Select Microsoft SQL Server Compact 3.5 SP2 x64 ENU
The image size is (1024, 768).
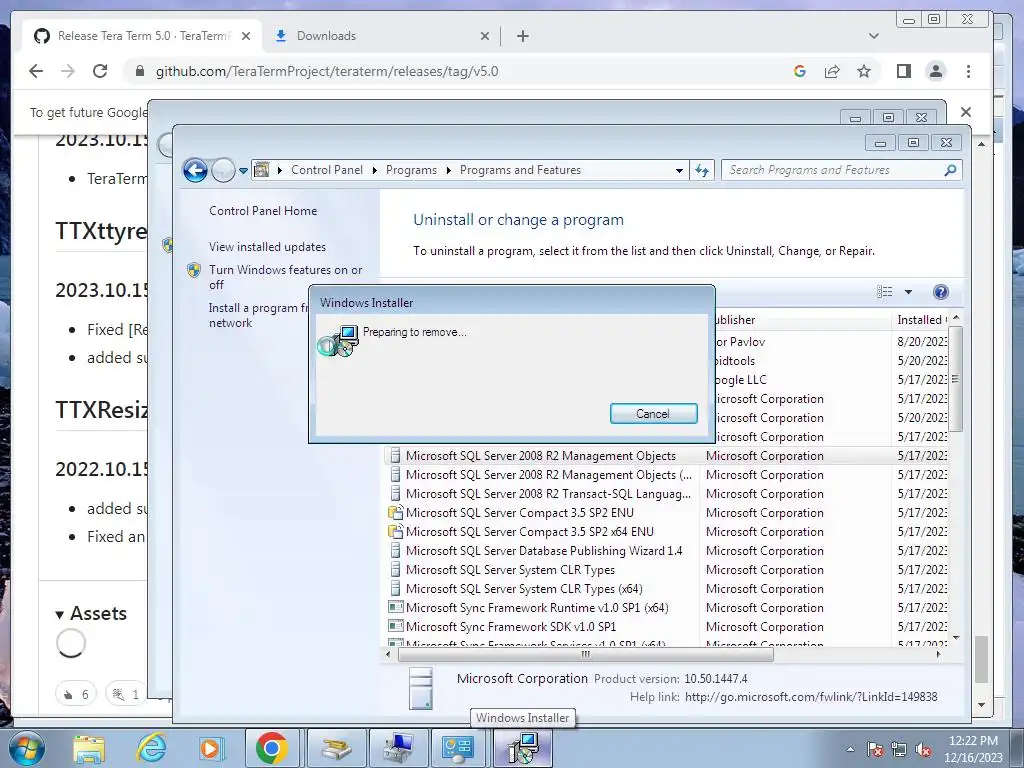[x=529, y=532]
